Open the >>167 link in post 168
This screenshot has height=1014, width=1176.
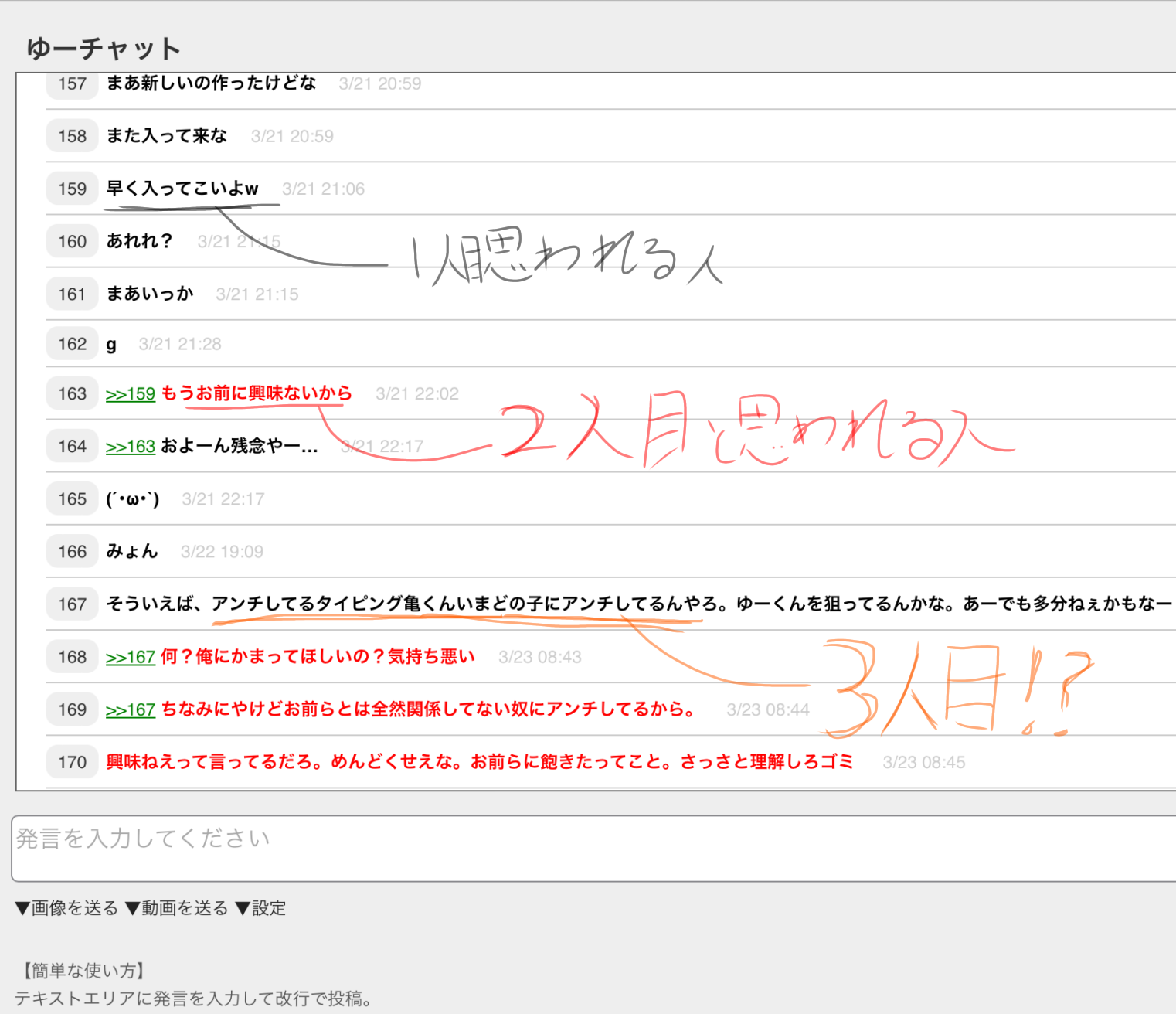131,657
